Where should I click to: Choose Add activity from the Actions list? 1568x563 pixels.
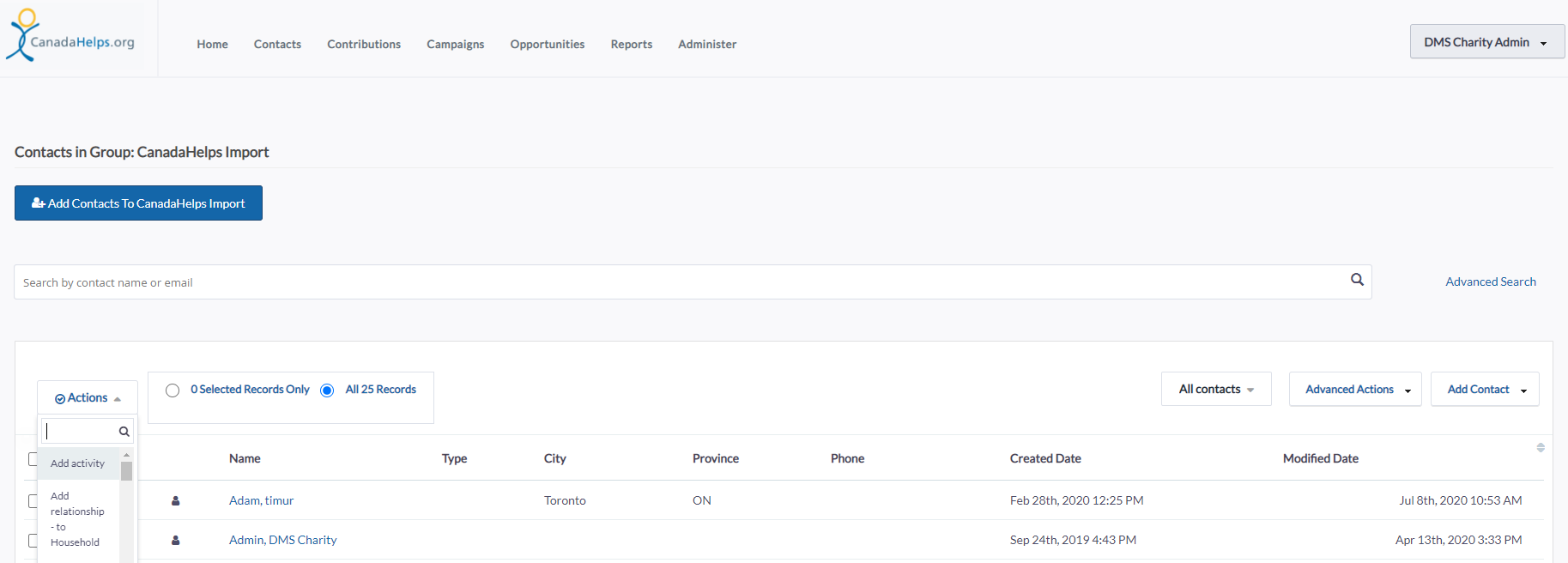pos(78,463)
